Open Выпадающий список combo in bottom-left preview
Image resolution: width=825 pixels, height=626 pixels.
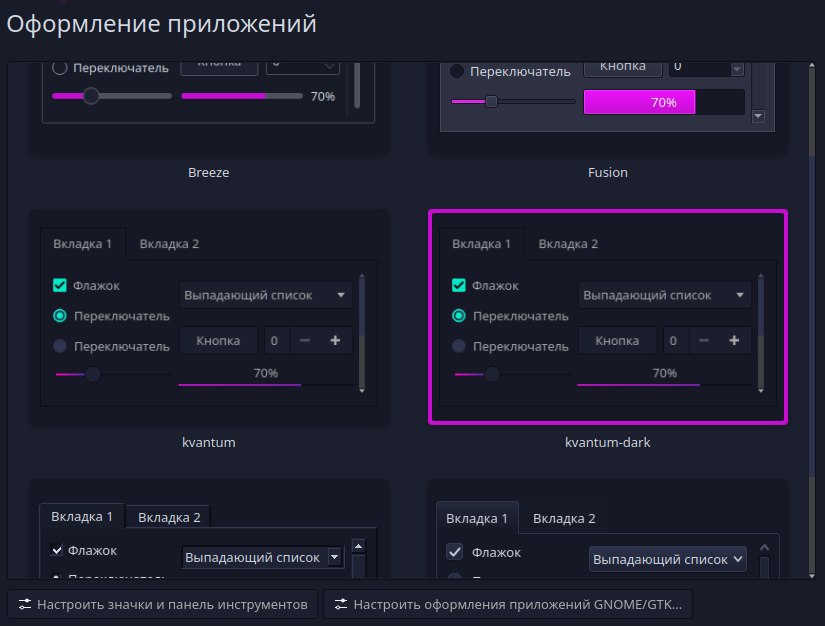[263, 557]
